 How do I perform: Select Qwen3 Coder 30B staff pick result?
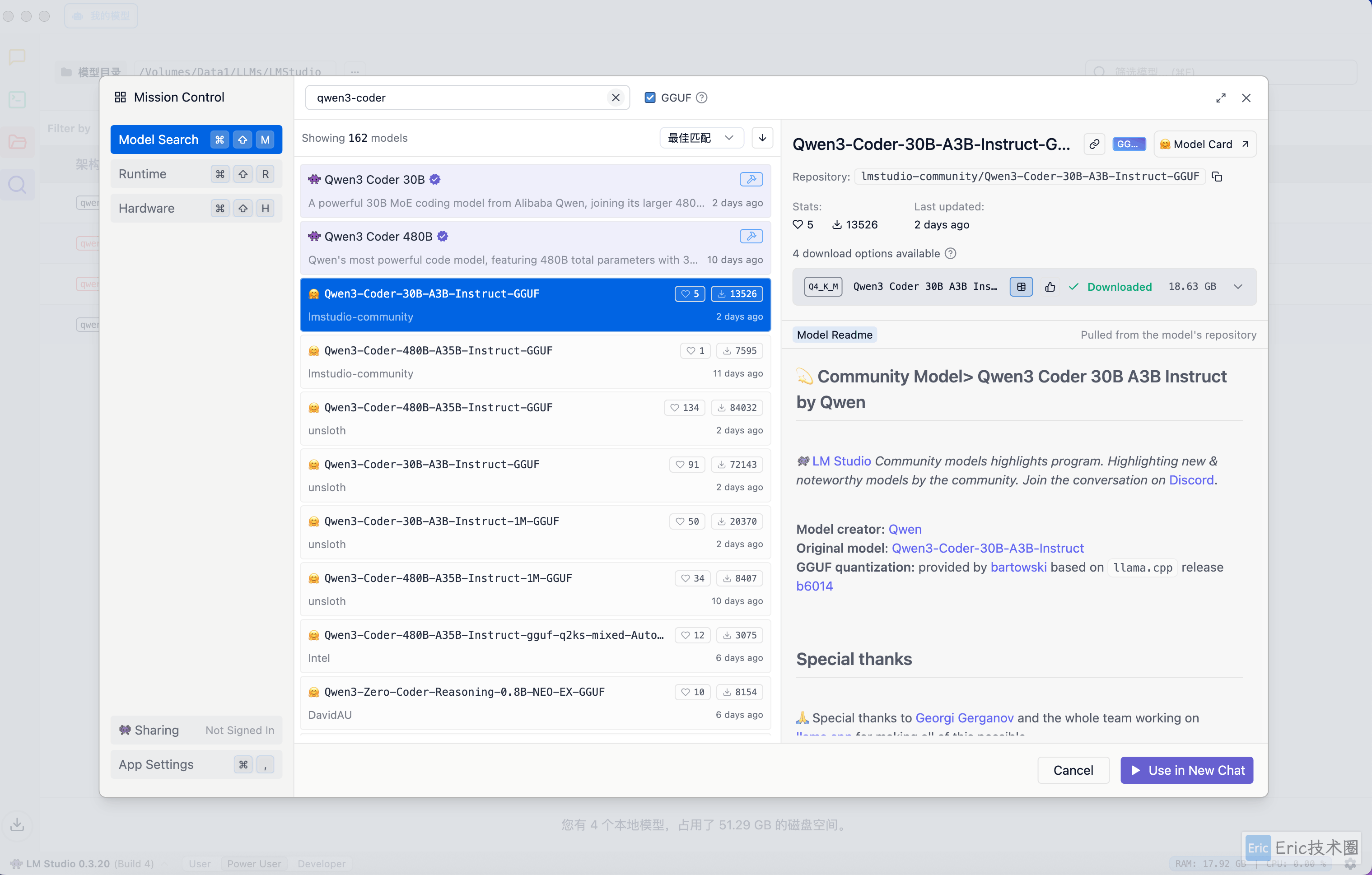pyautogui.click(x=535, y=191)
